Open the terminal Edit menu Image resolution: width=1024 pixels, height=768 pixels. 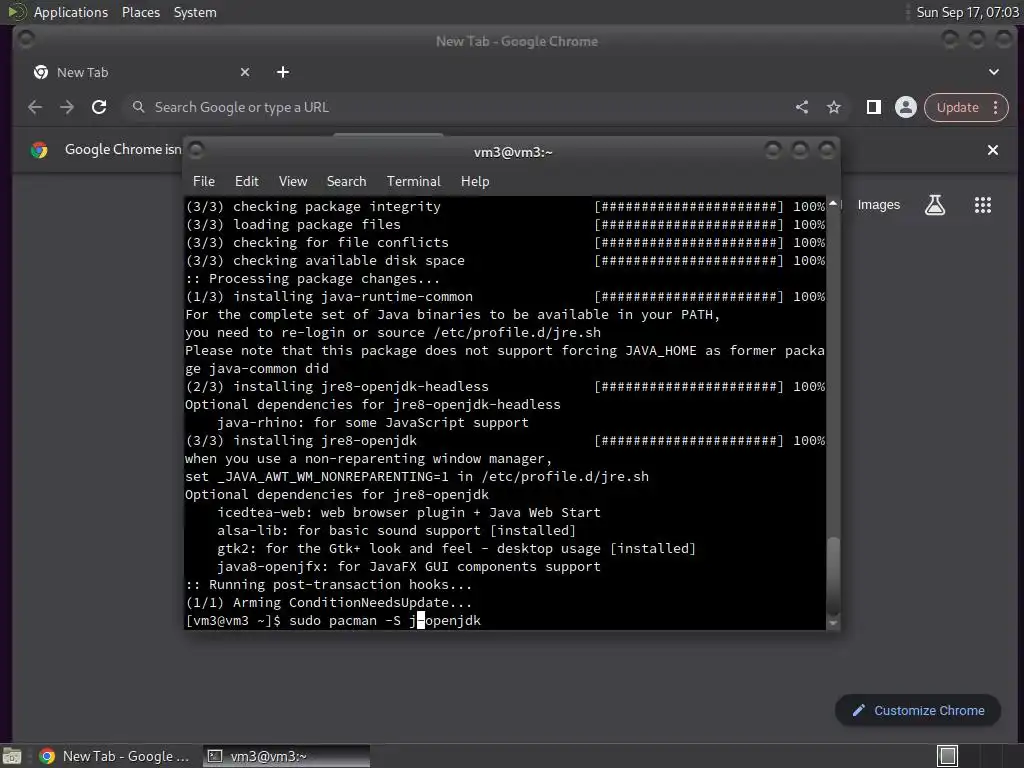[246, 182]
